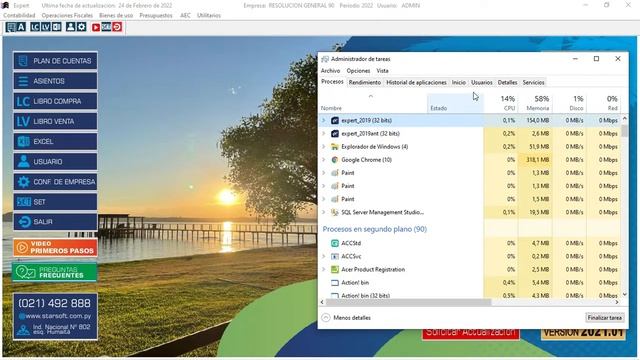The image size is (640, 360).
Task: Click the Excel sidebar button
Action: tap(55, 141)
